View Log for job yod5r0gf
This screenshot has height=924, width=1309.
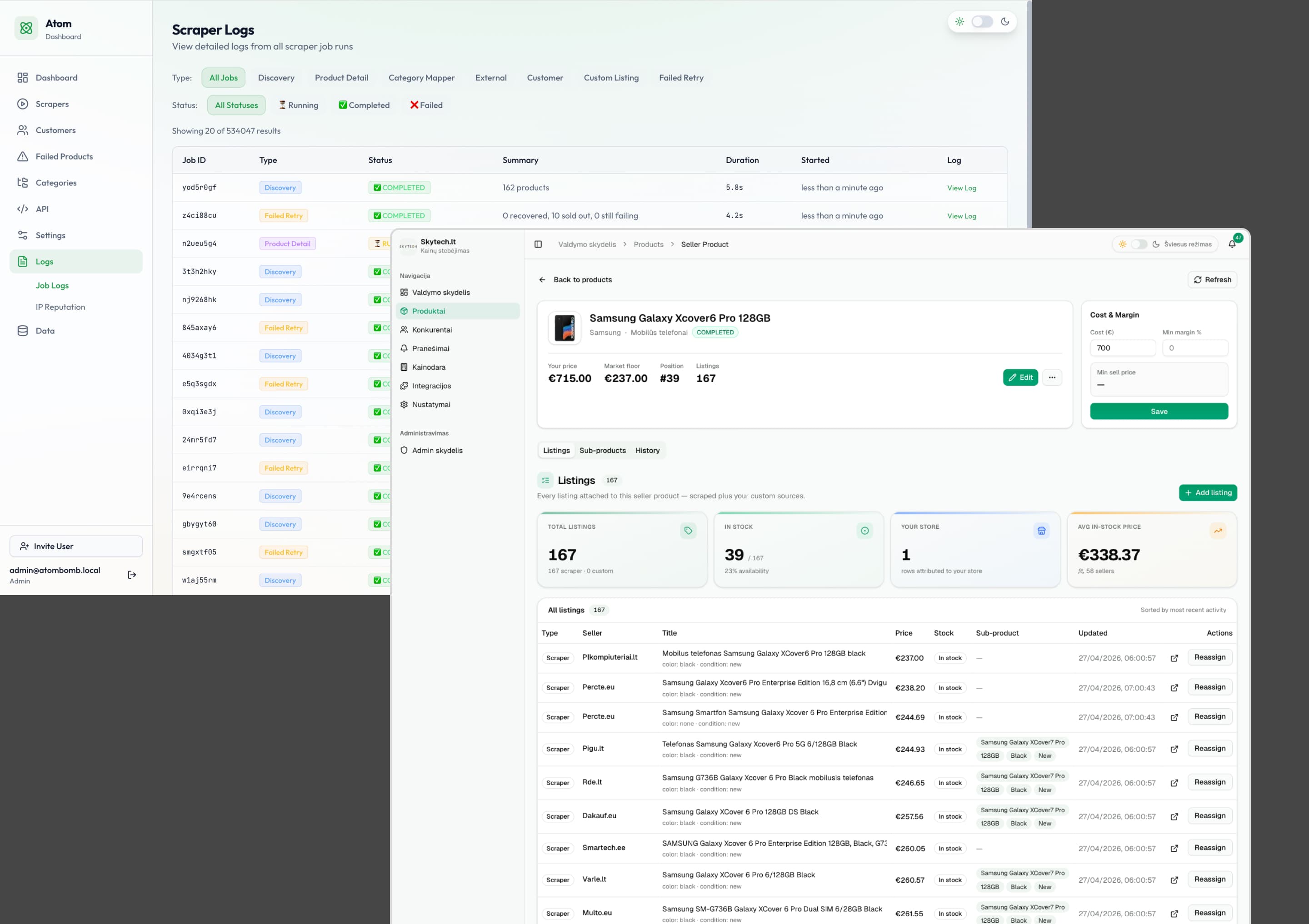click(962, 188)
